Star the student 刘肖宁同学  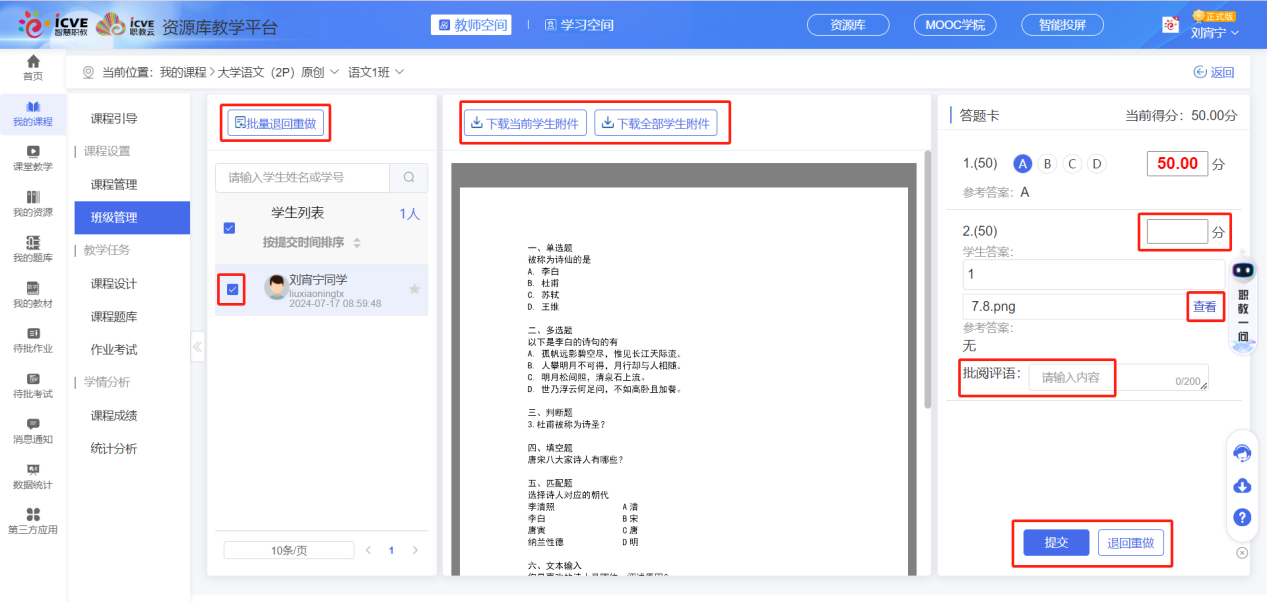click(x=414, y=289)
